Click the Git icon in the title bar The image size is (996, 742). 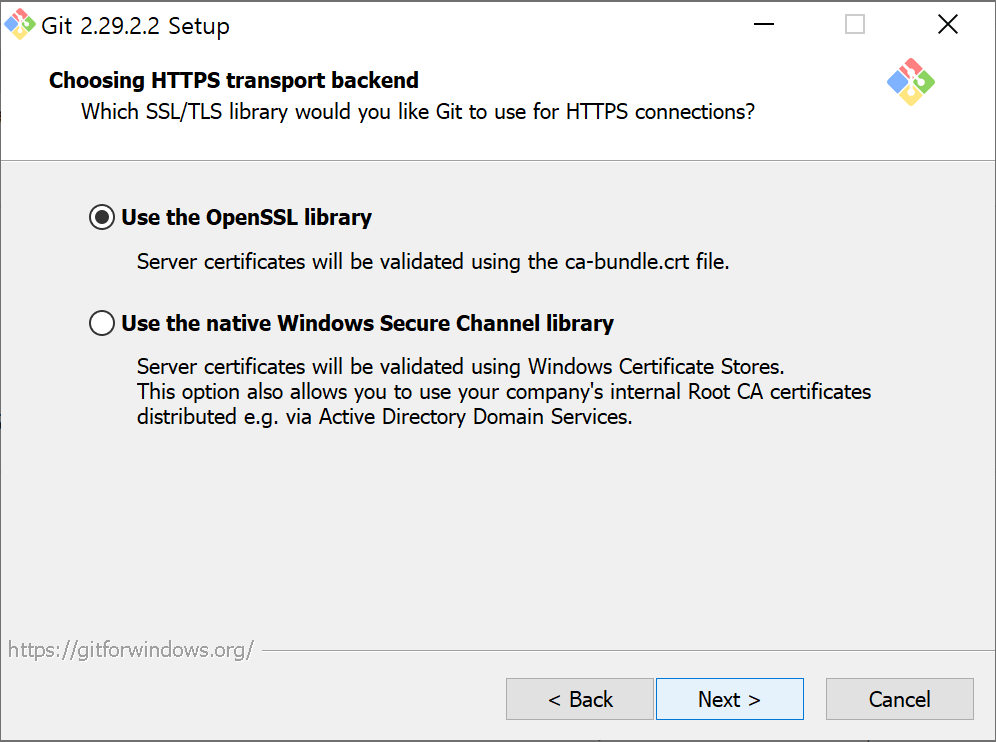pyautogui.click(x=20, y=24)
